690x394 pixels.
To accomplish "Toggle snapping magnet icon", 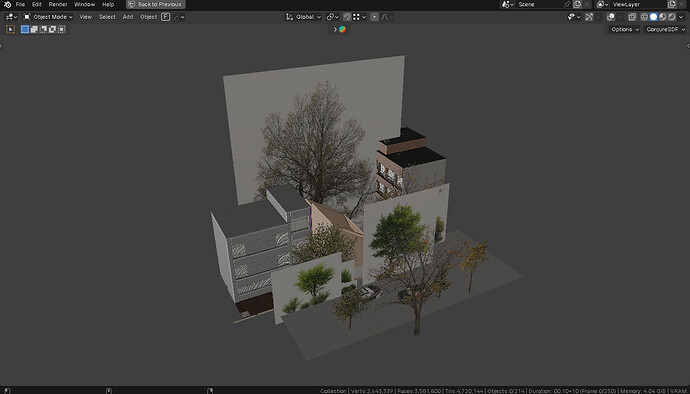I will [347, 17].
